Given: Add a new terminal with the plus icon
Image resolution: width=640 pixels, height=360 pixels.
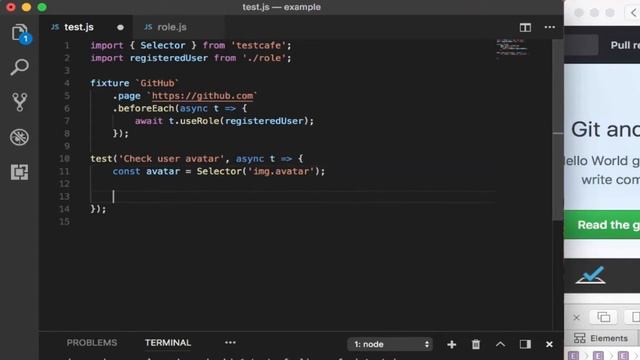Looking at the screenshot, I should (451, 344).
